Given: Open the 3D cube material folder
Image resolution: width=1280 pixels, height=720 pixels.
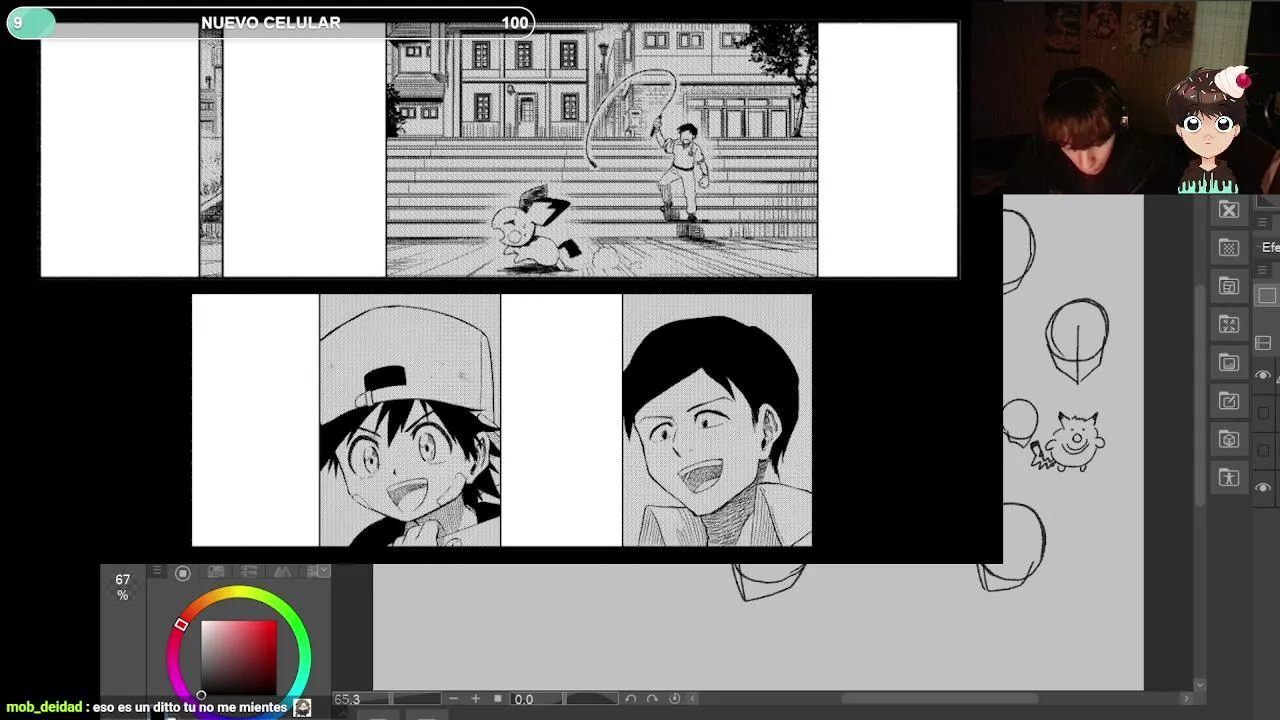Looking at the screenshot, I should pyautogui.click(x=1229, y=439).
